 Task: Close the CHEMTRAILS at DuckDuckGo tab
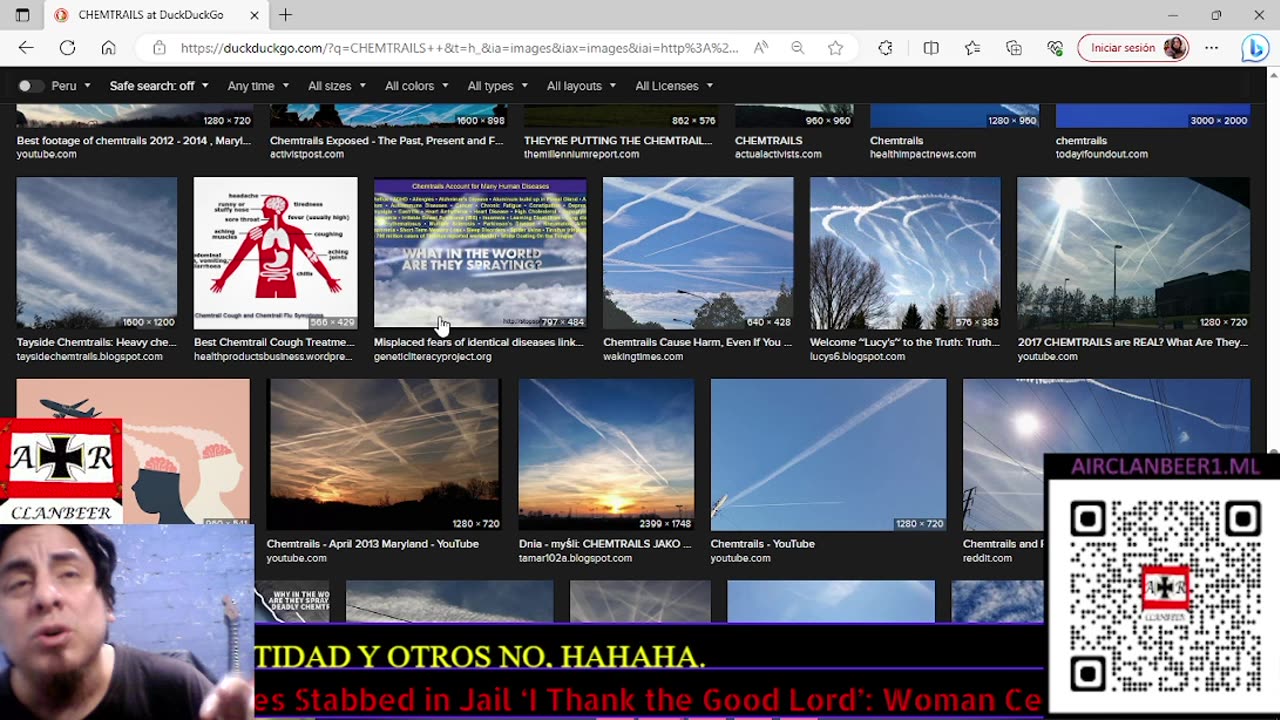pos(254,15)
